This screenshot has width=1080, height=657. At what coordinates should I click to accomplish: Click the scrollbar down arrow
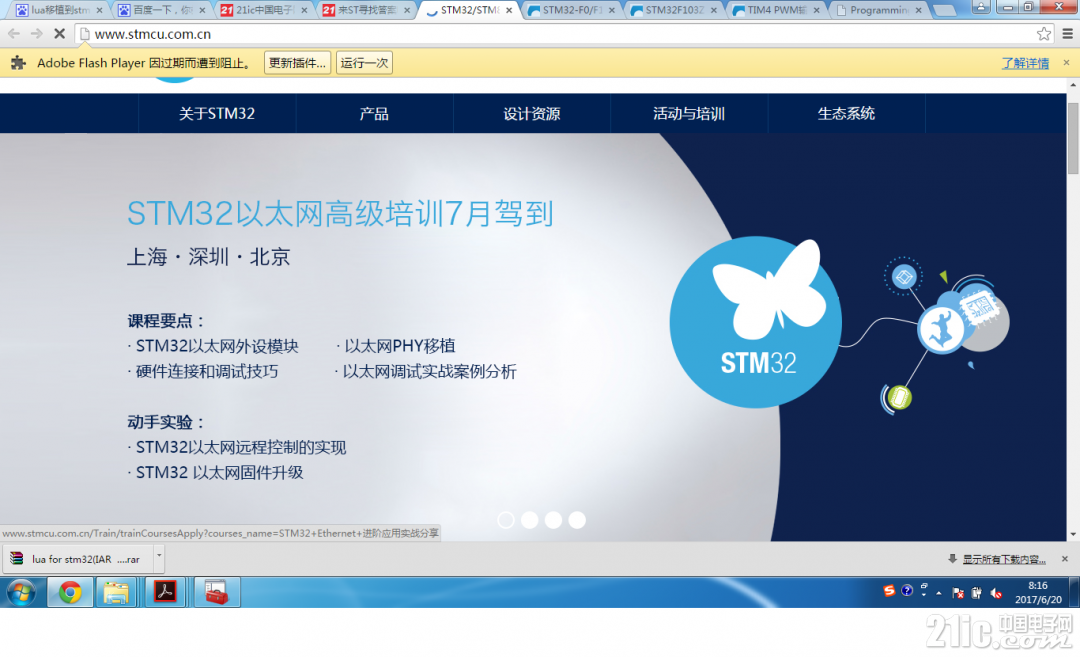pyautogui.click(x=1073, y=534)
